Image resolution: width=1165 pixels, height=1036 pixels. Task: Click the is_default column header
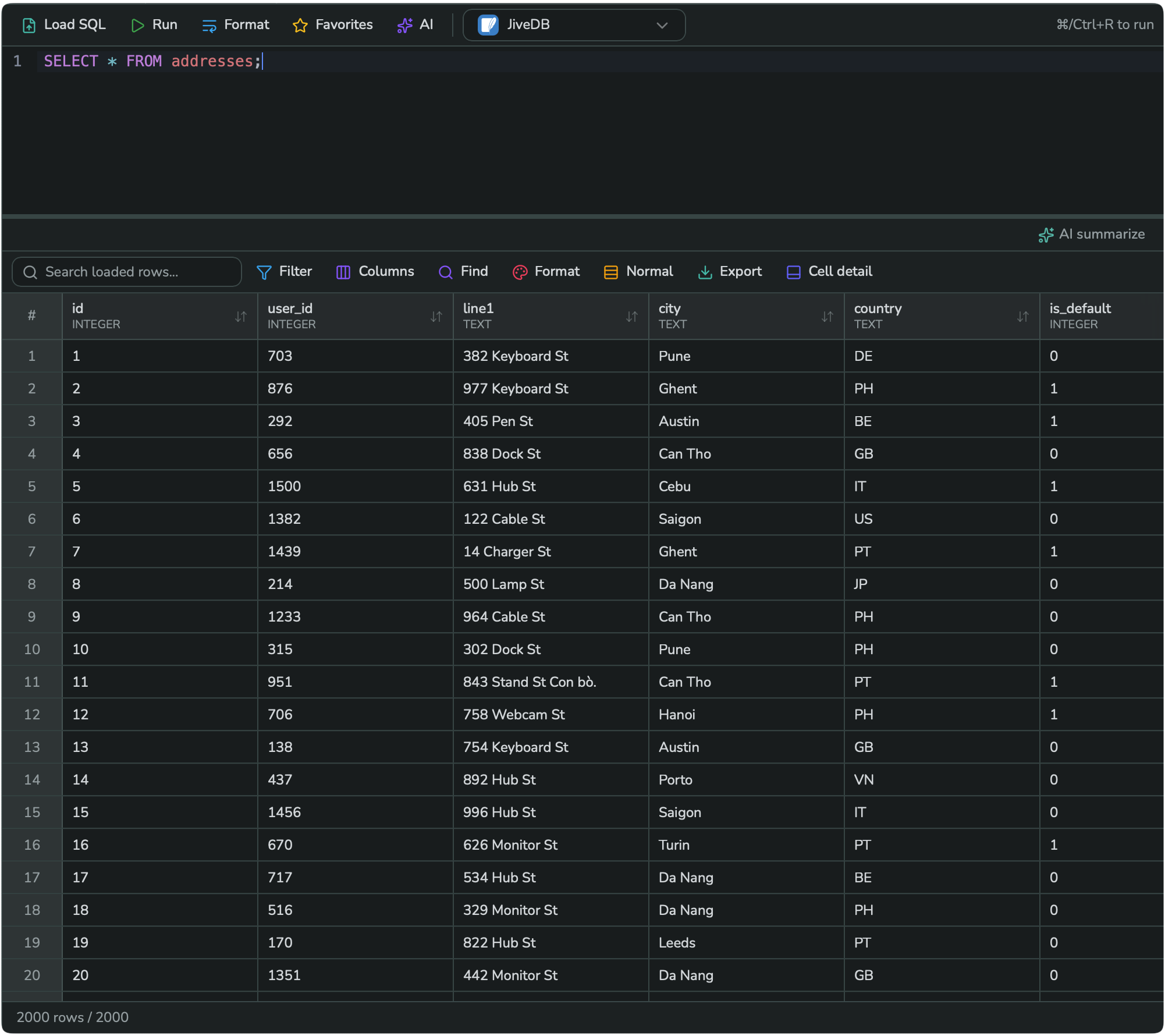tap(1102, 316)
